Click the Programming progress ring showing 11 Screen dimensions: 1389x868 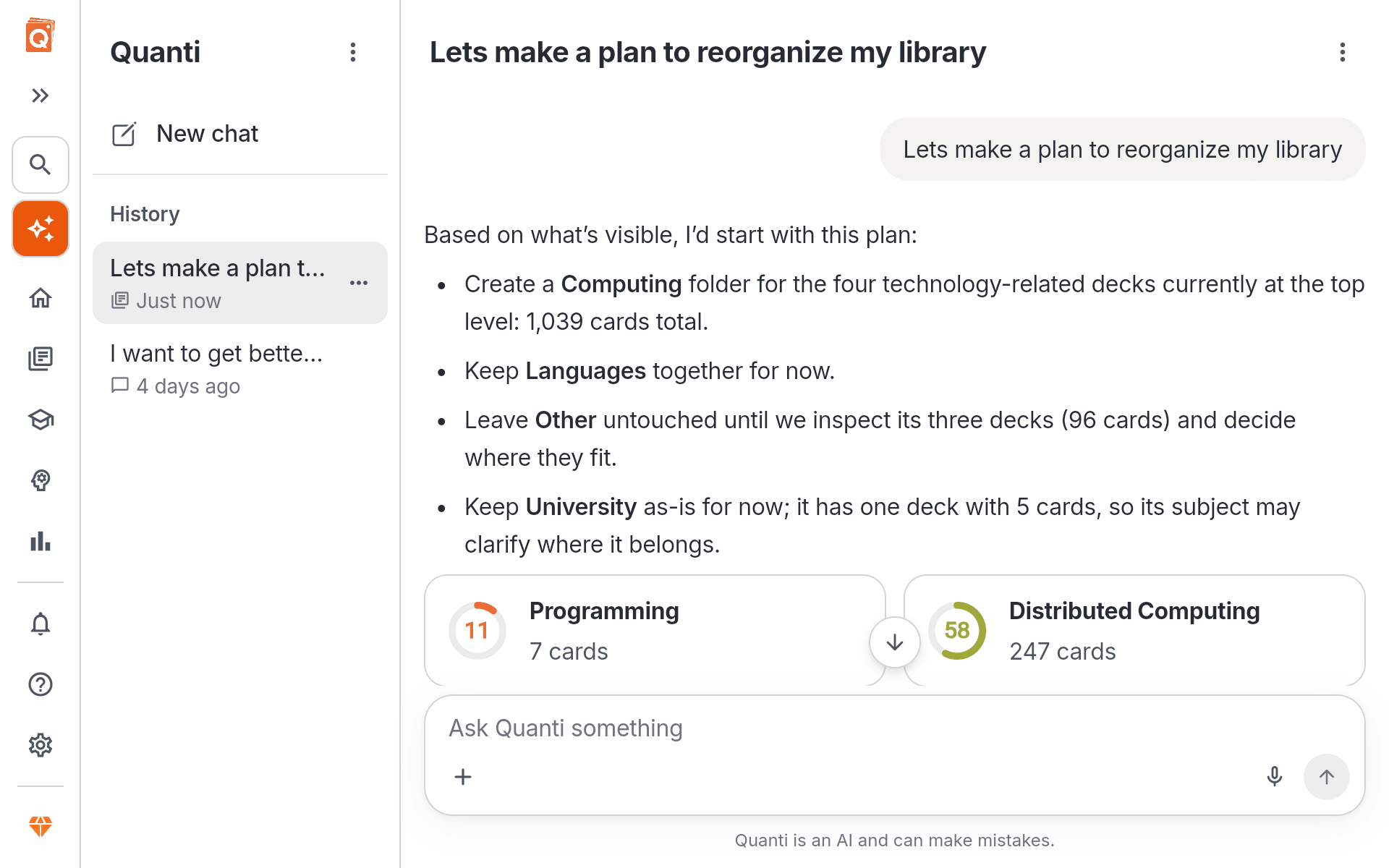coord(477,631)
